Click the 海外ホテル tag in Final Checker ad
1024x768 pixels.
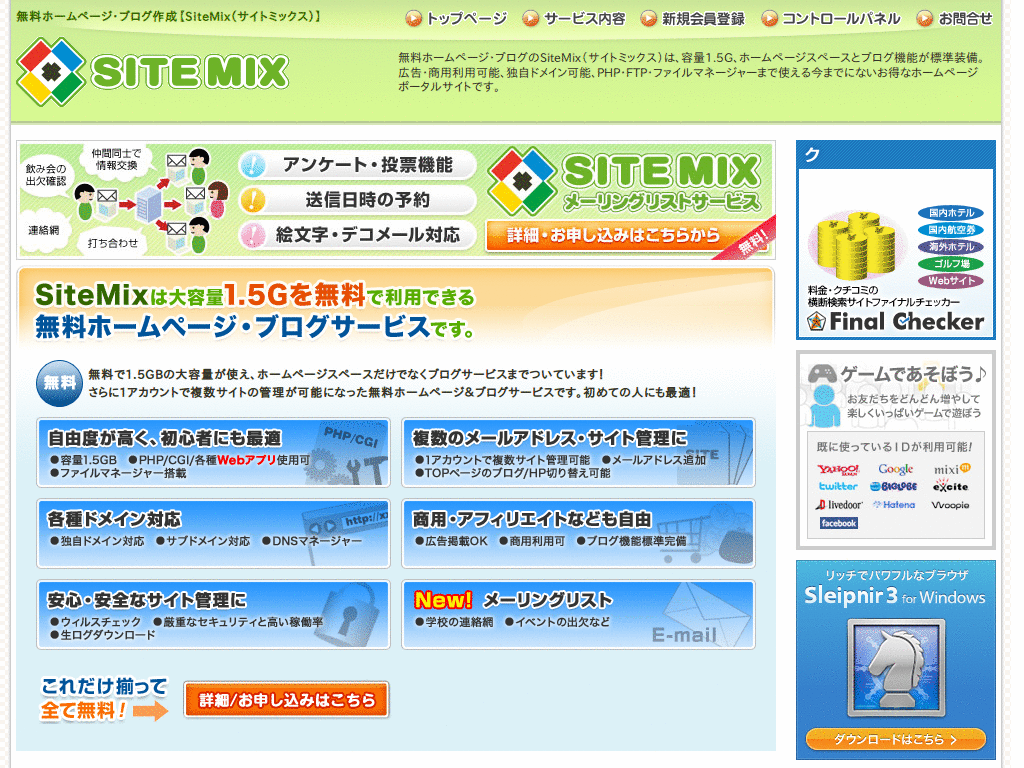tap(951, 247)
